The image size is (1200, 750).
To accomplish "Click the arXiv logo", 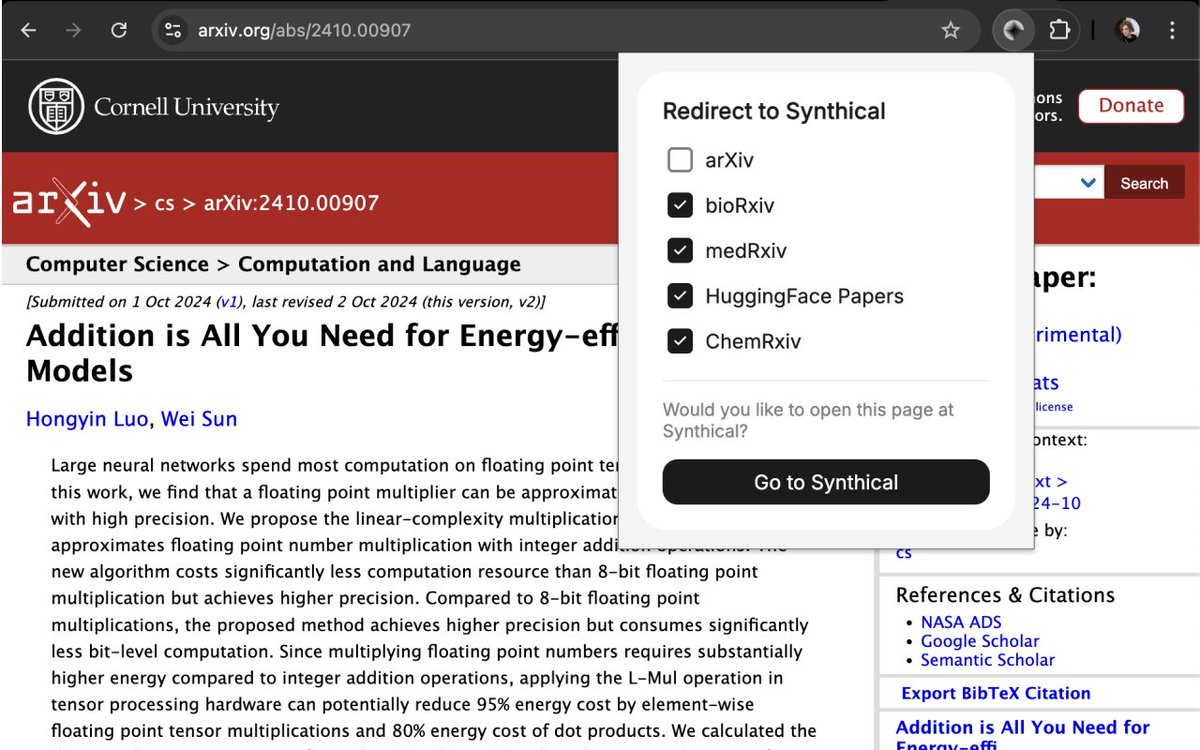I will (x=69, y=203).
